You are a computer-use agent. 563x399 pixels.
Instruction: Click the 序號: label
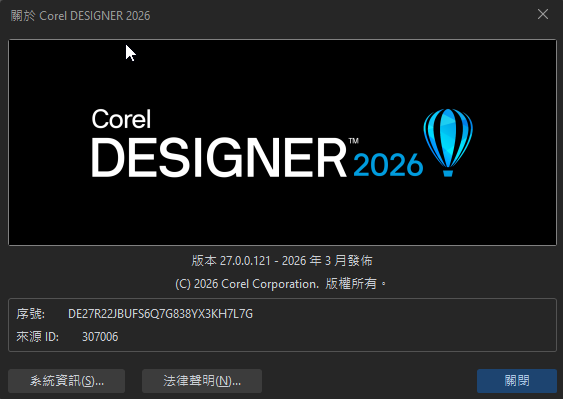(x=31, y=314)
